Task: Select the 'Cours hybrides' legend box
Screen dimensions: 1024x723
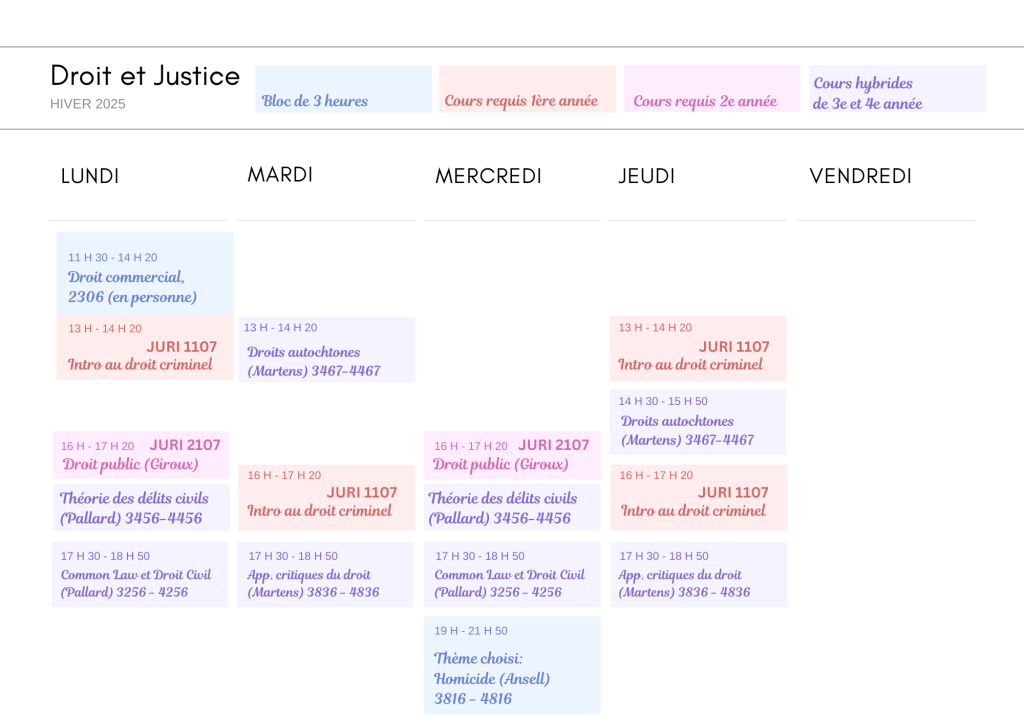Action: tap(897, 89)
